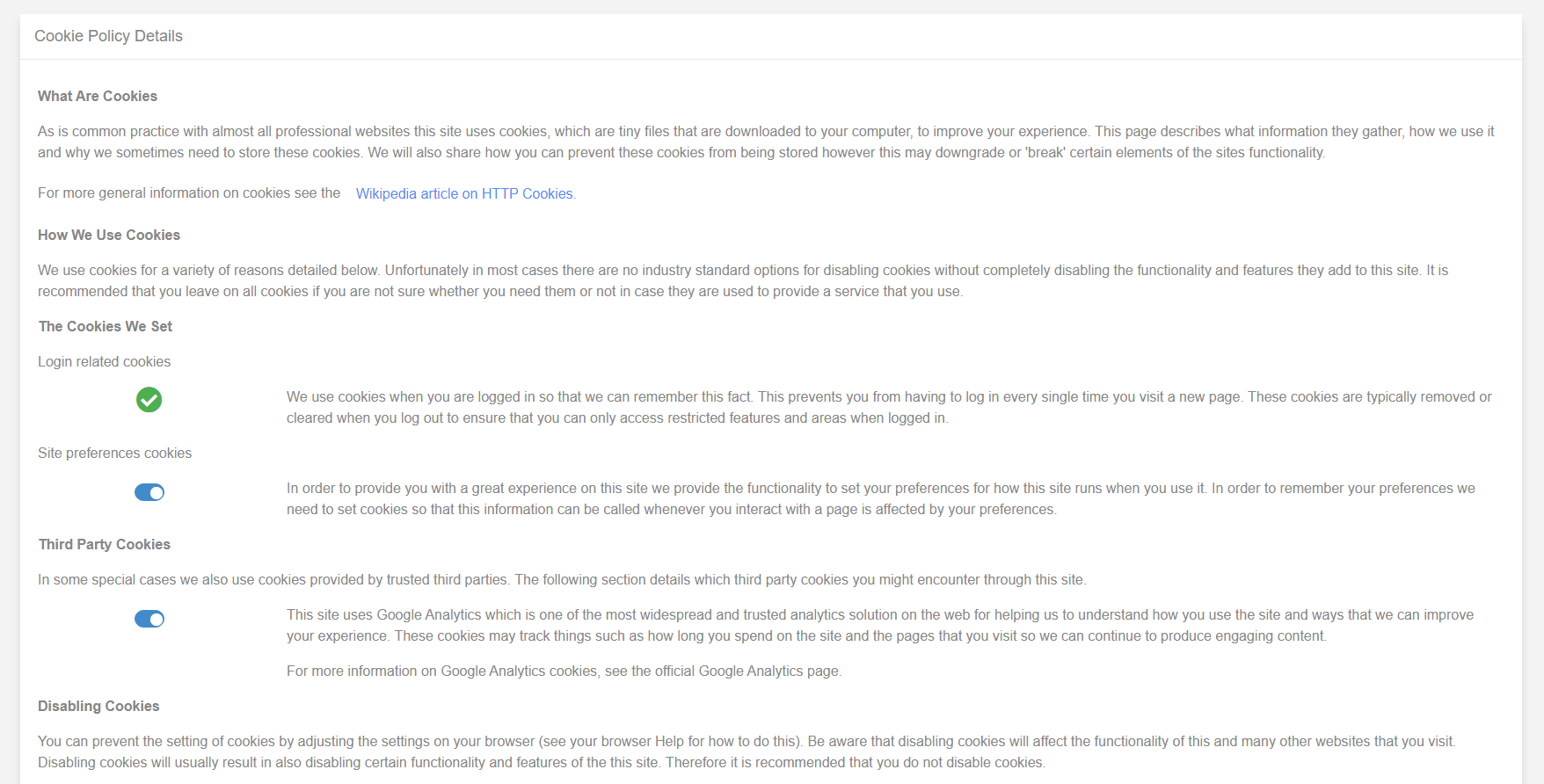Click the site preferences description paragraph
Screen dimensions: 1544x784
[x=881, y=498]
